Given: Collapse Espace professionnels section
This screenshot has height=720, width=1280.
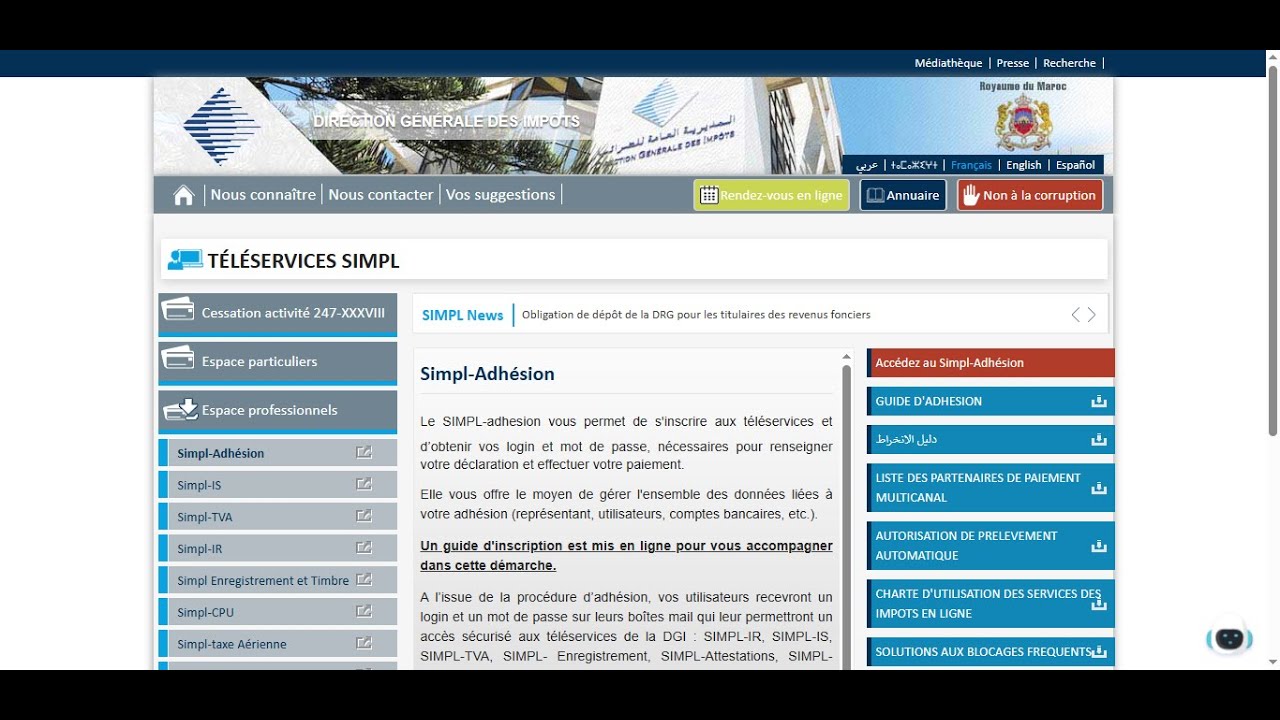Looking at the screenshot, I should (x=278, y=411).
